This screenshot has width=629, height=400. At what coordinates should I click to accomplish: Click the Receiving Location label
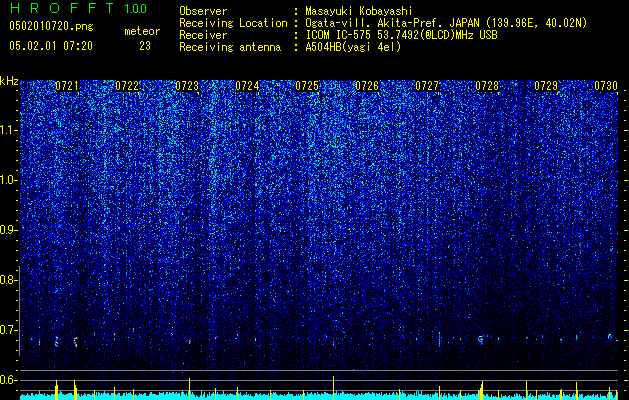[x=233, y=23]
